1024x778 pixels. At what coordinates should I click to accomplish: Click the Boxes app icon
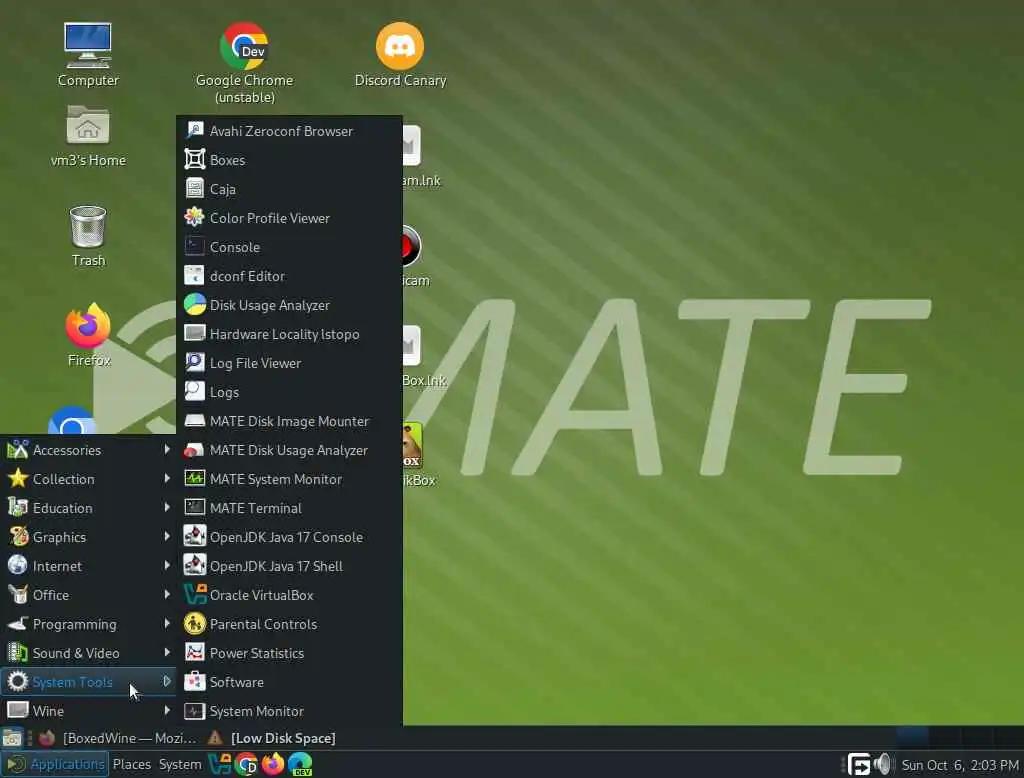pyautogui.click(x=195, y=159)
